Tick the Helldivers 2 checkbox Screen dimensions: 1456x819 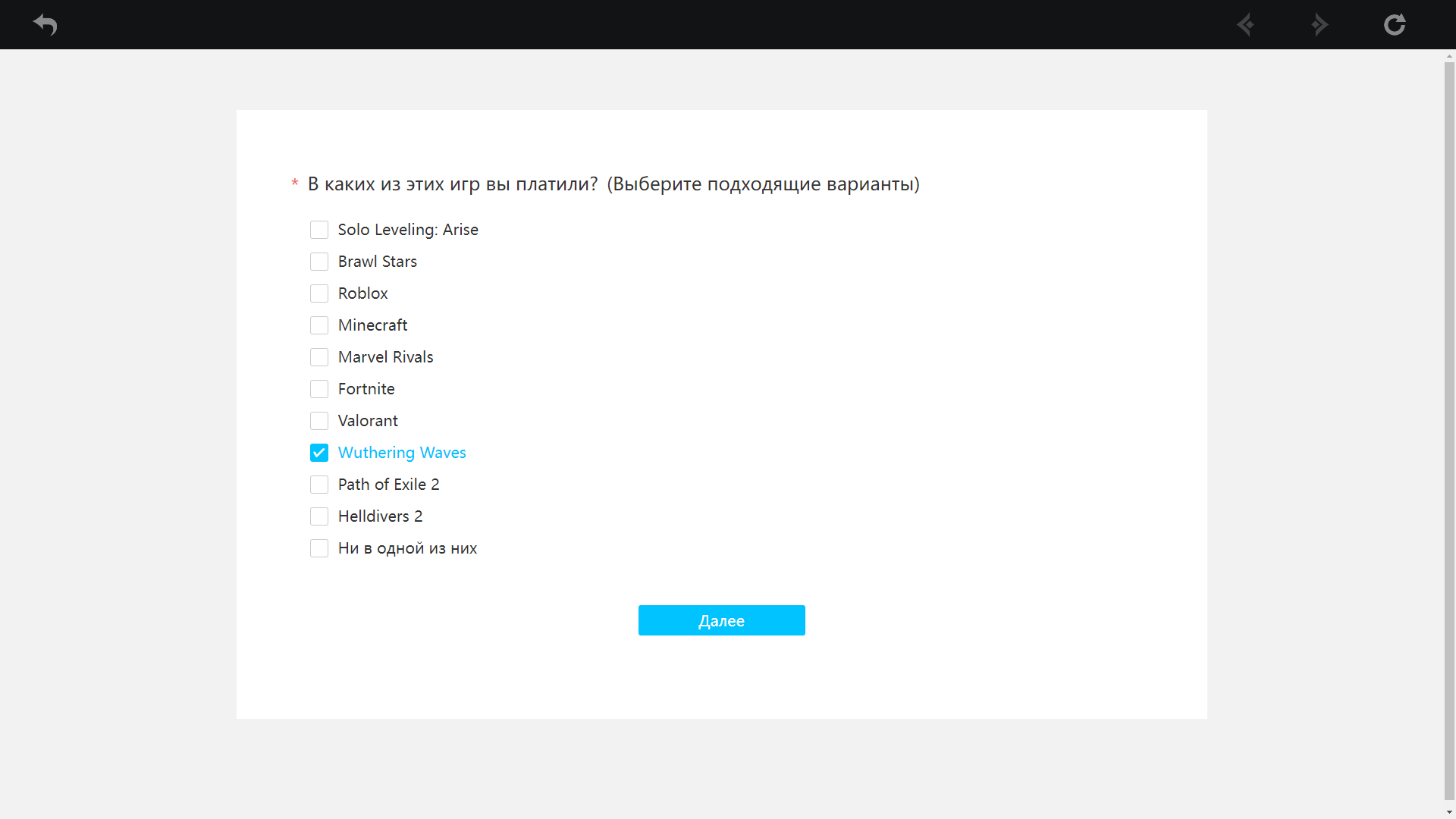click(319, 516)
